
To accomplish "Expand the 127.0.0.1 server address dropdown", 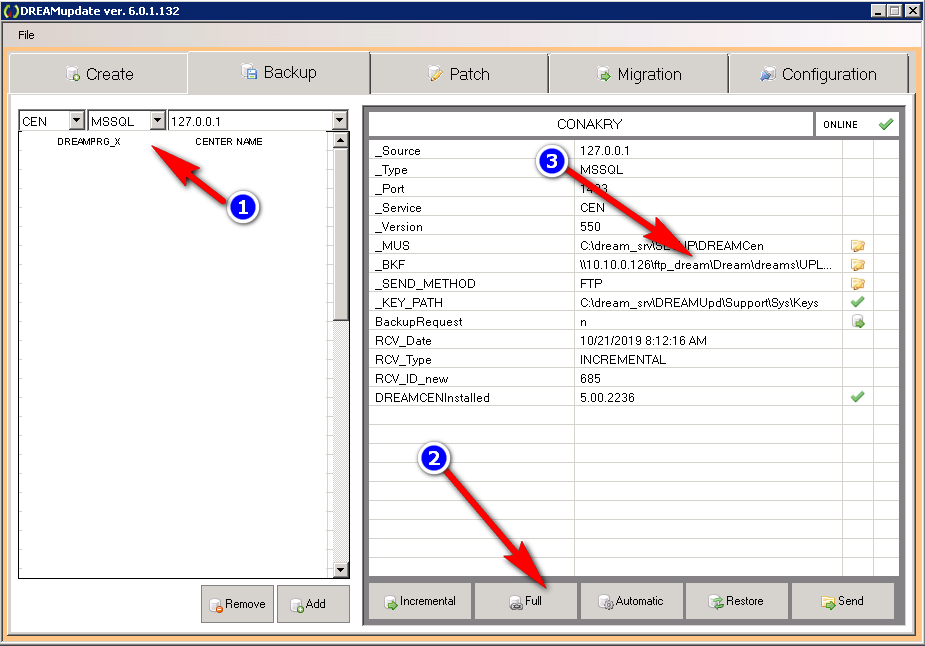I will point(339,120).
